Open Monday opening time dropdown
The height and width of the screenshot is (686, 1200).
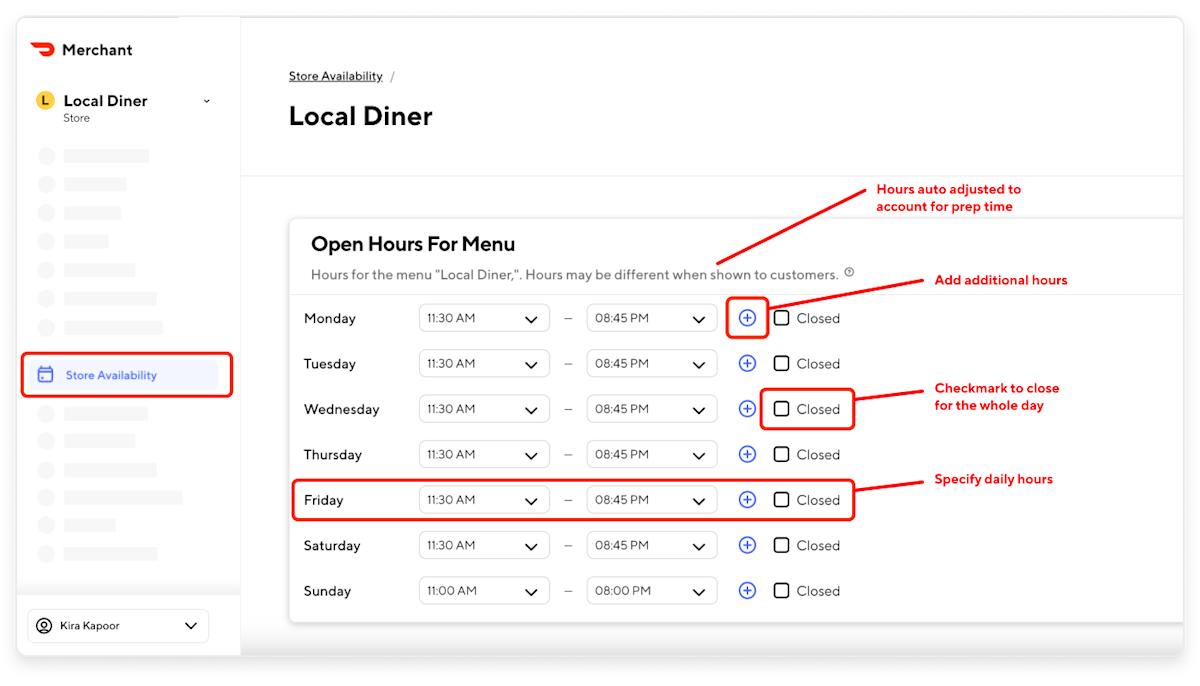point(484,318)
